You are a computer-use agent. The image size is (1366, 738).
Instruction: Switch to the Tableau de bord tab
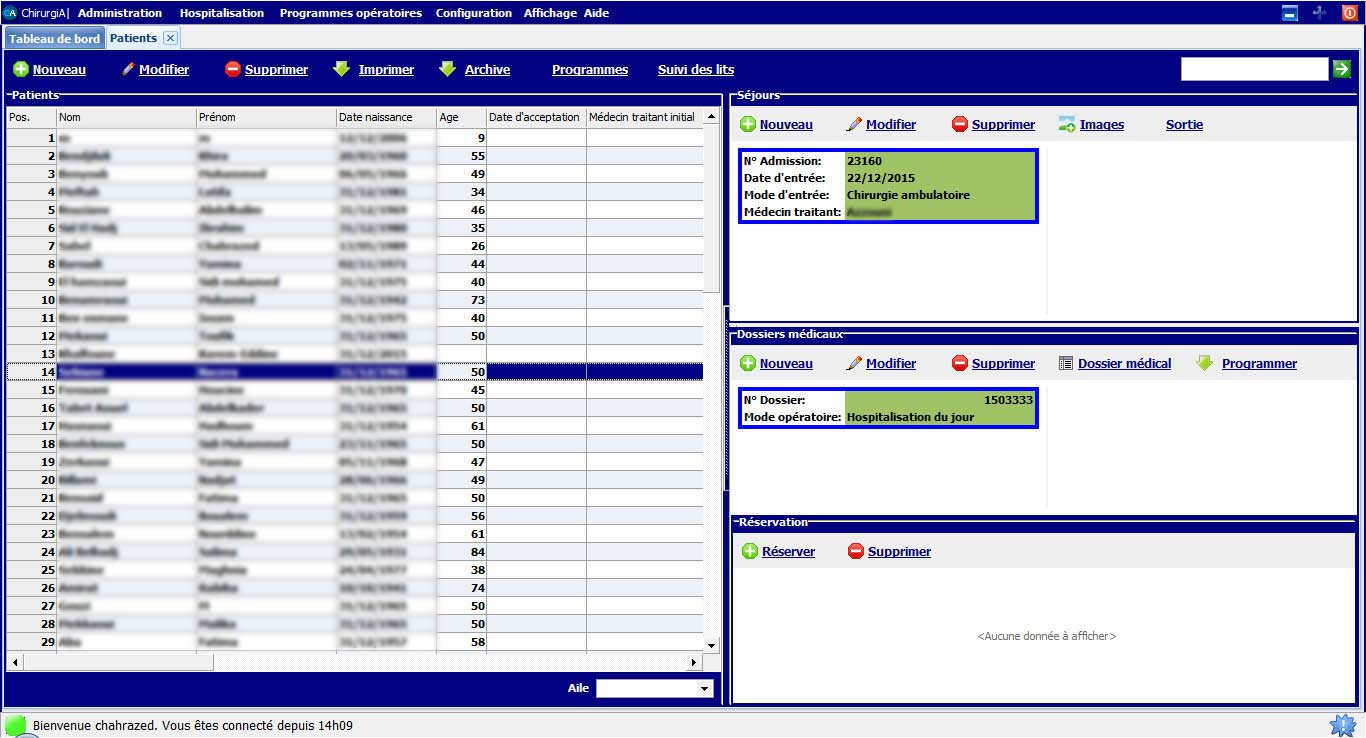(x=55, y=38)
